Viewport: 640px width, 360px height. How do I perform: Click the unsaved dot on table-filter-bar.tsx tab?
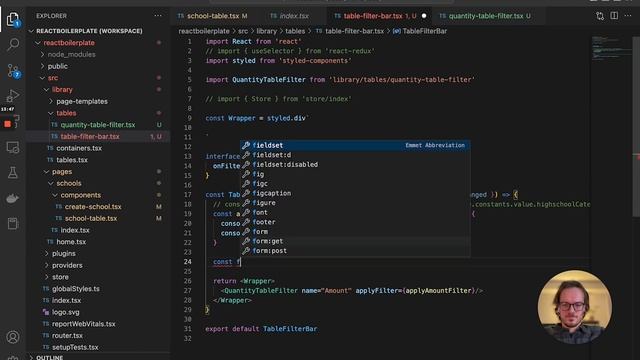(x=424, y=16)
